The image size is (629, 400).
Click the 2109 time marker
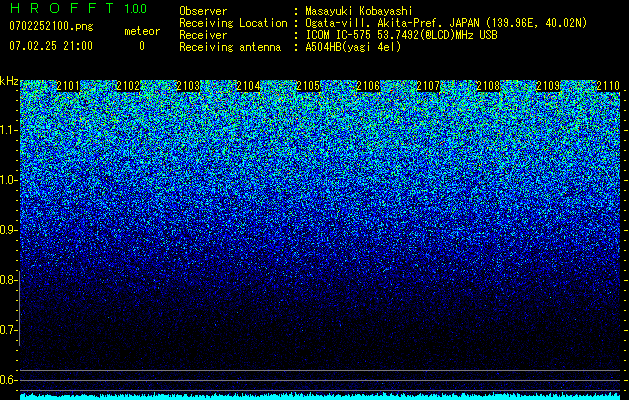click(x=548, y=86)
